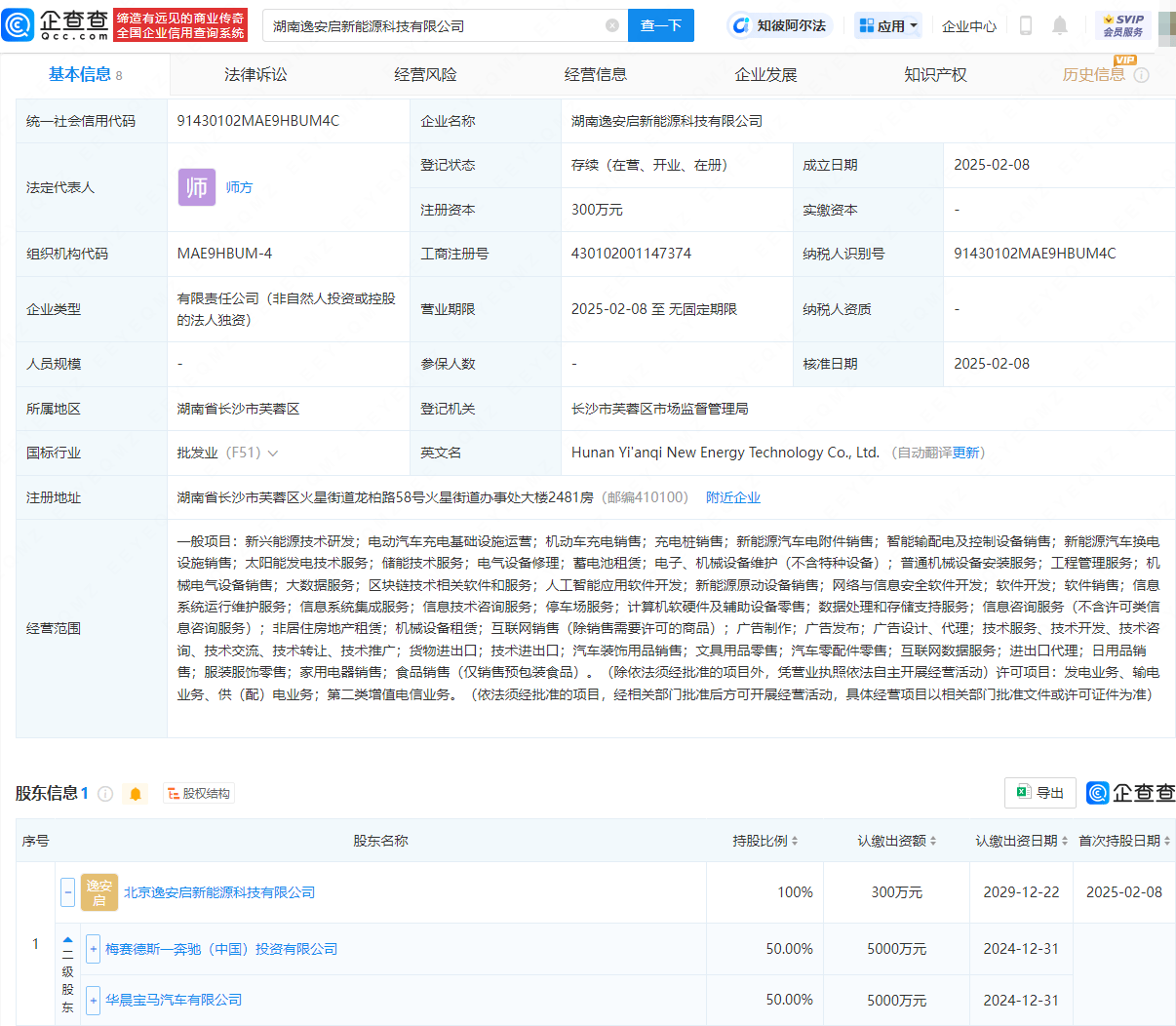
Task: Switch to 经营风险 tab
Action: point(425,75)
